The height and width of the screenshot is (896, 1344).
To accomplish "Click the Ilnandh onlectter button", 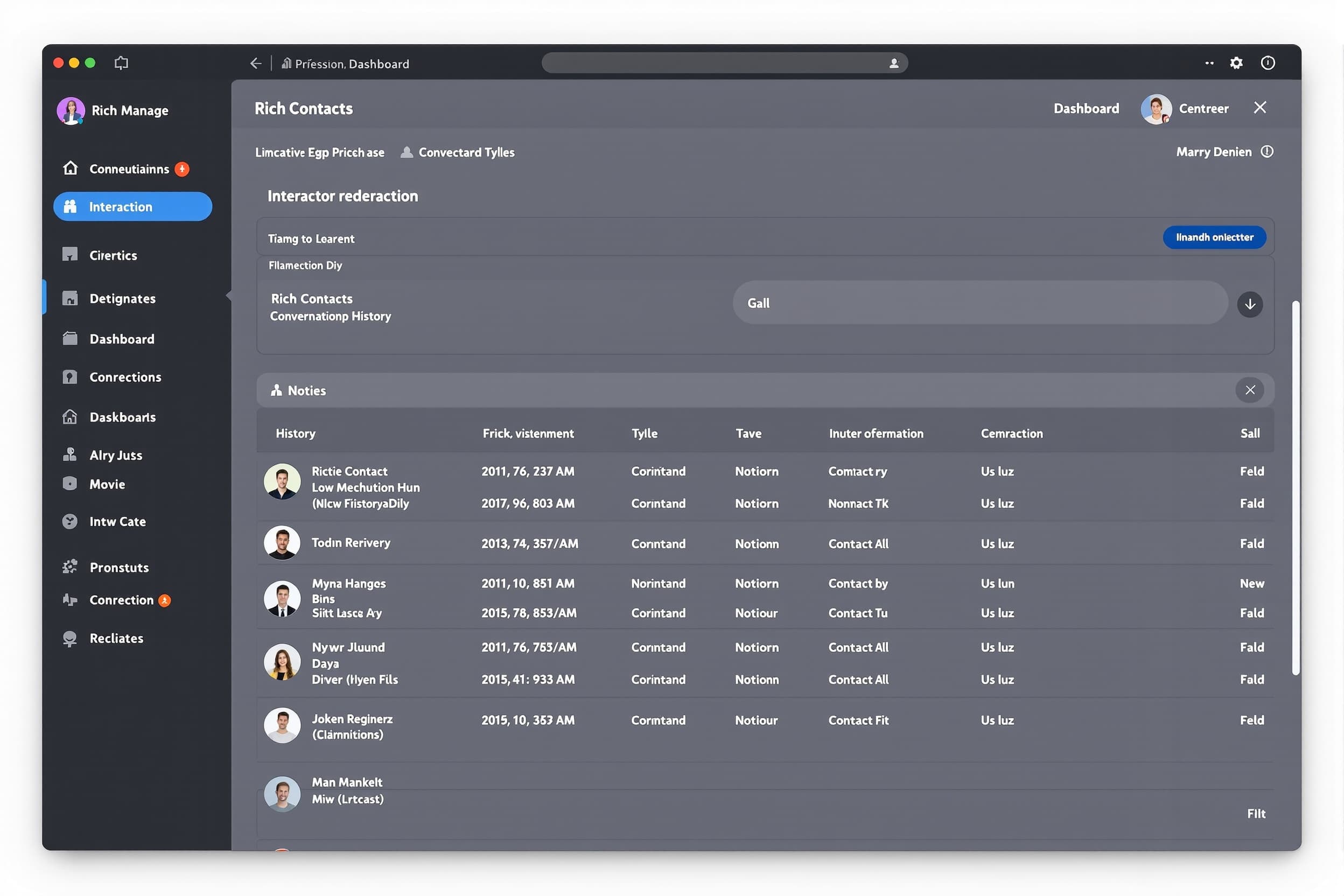I will pyautogui.click(x=1214, y=237).
